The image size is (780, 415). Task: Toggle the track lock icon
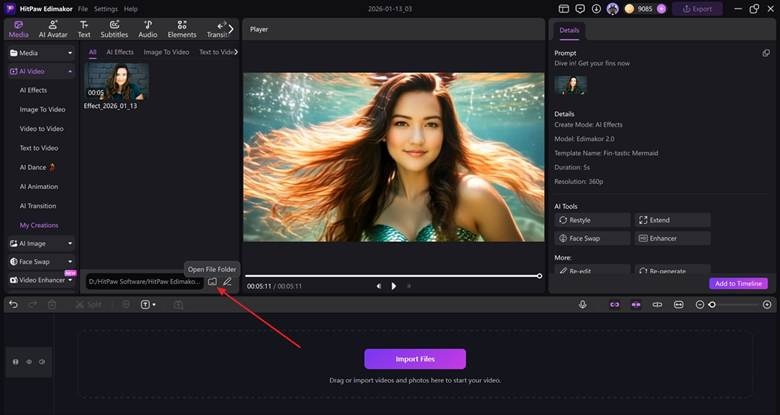tap(16, 362)
